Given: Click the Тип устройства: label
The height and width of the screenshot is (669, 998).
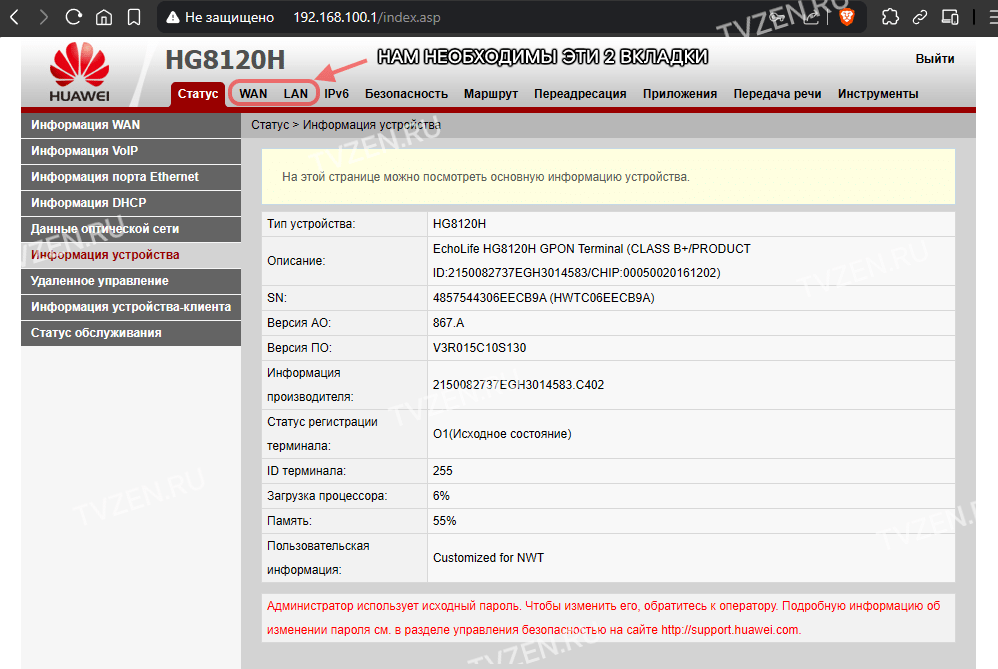Looking at the screenshot, I should (311, 224).
